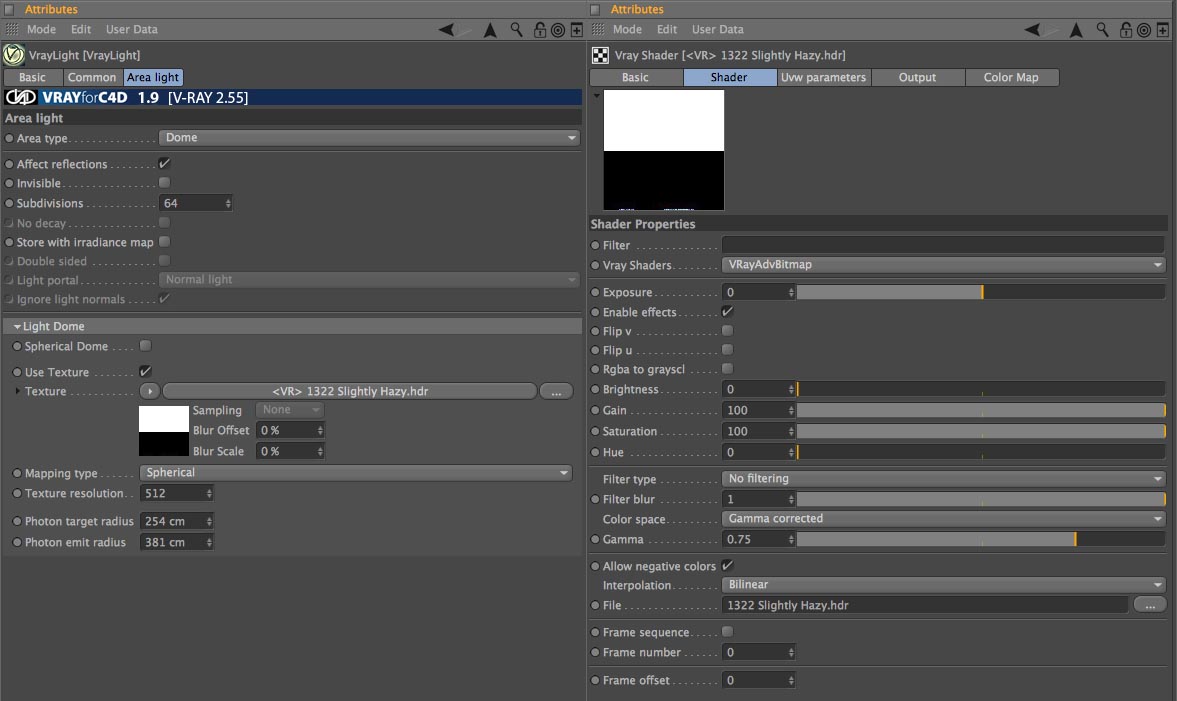Expand the Texture row triangle
The image size is (1177, 701).
pos(17,391)
